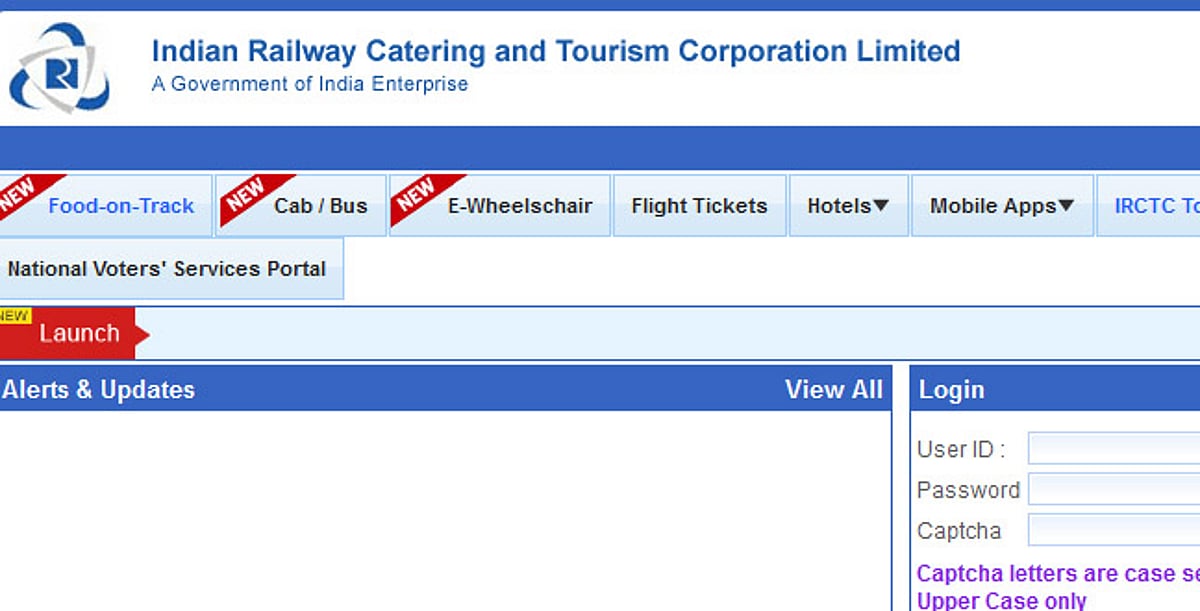Click the red Launch button
The width and height of the screenshot is (1200, 611).
(x=79, y=334)
